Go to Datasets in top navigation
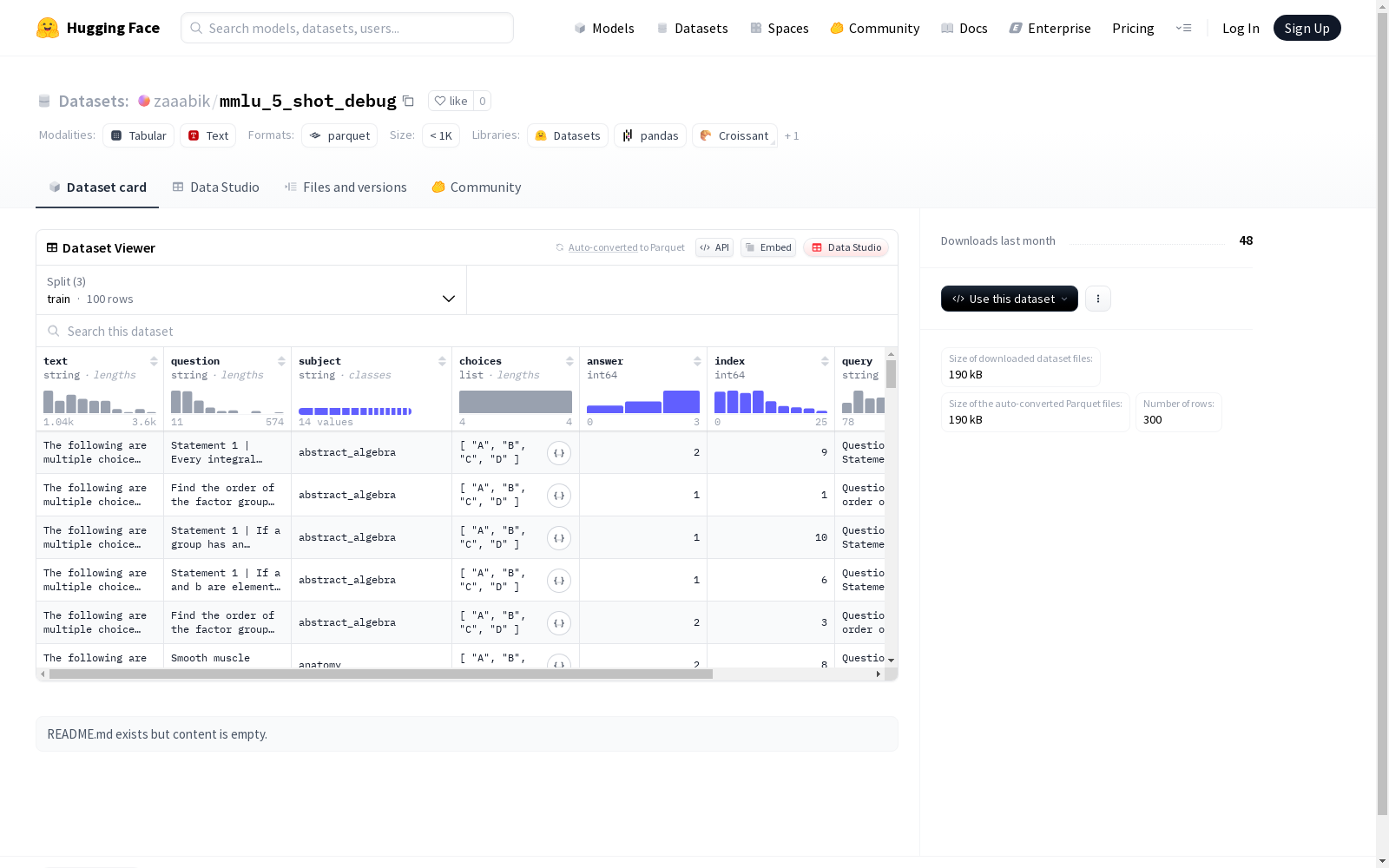 tap(692, 28)
